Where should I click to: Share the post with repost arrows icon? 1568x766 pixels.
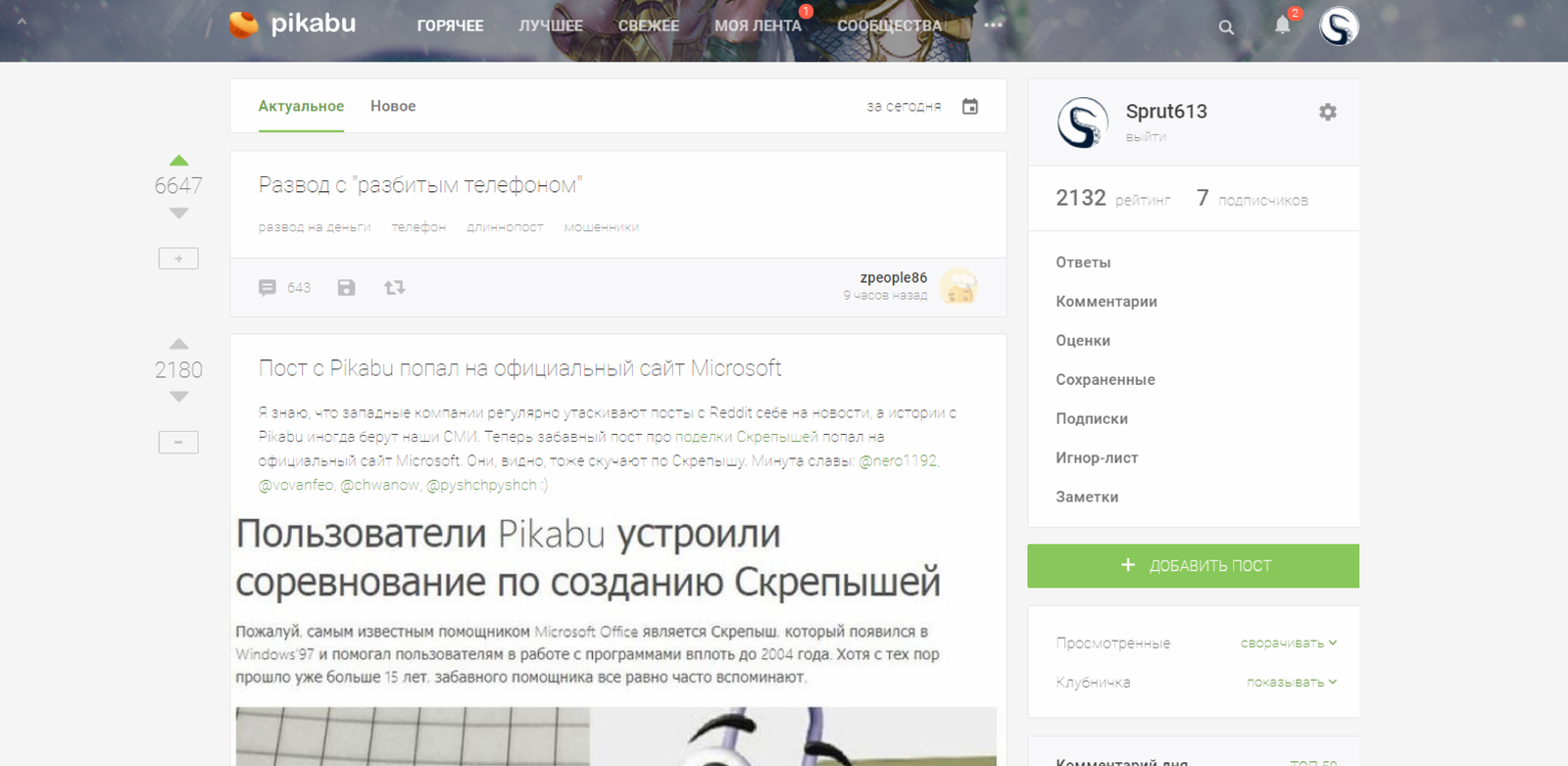(394, 287)
